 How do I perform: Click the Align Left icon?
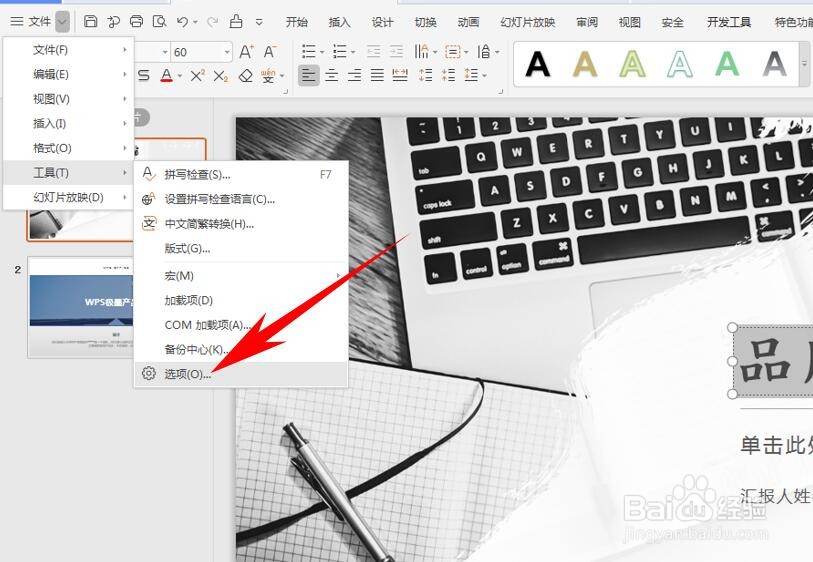pos(309,76)
